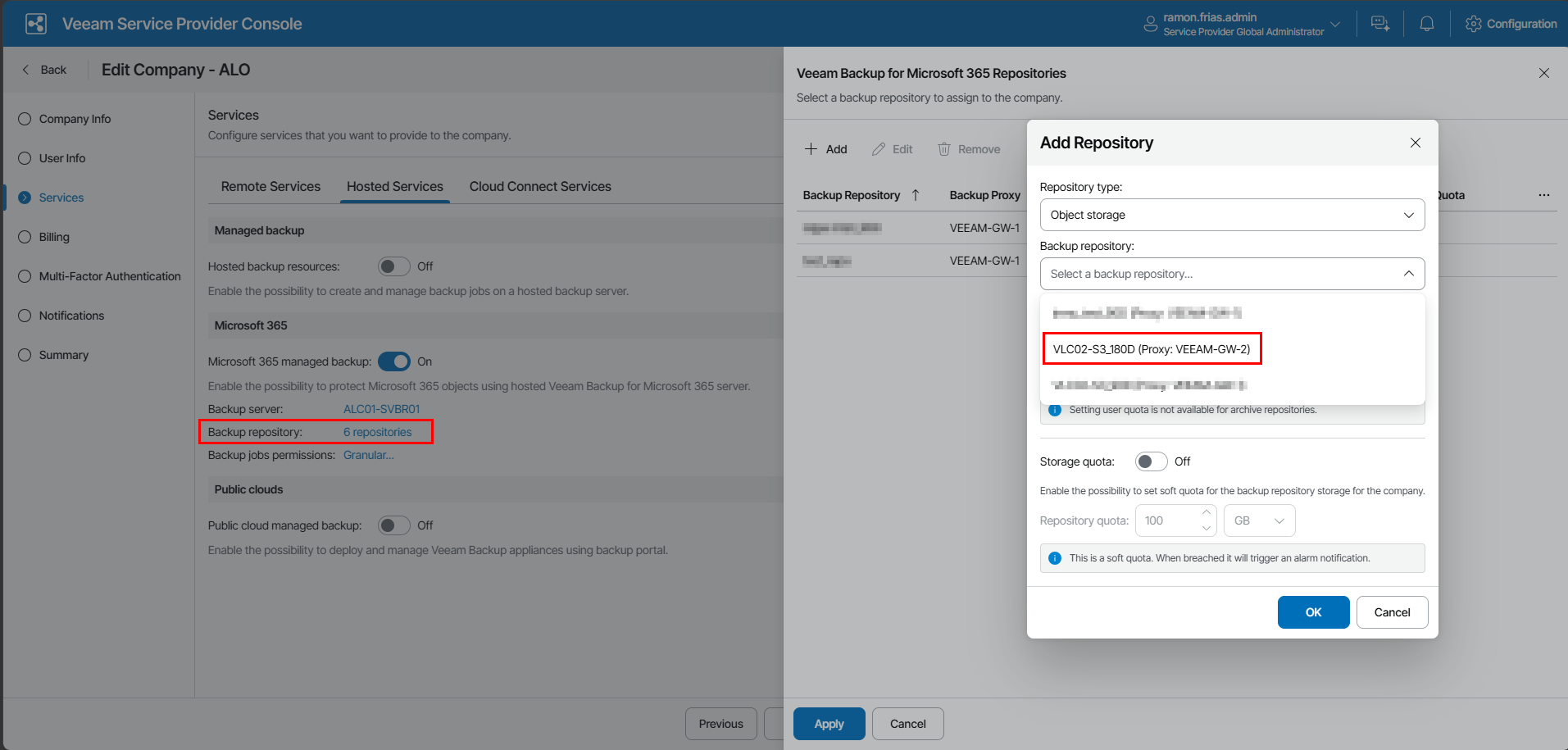
Task: Open the column options ellipsis in repositories table
Action: pyautogui.click(x=1544, y=195)
